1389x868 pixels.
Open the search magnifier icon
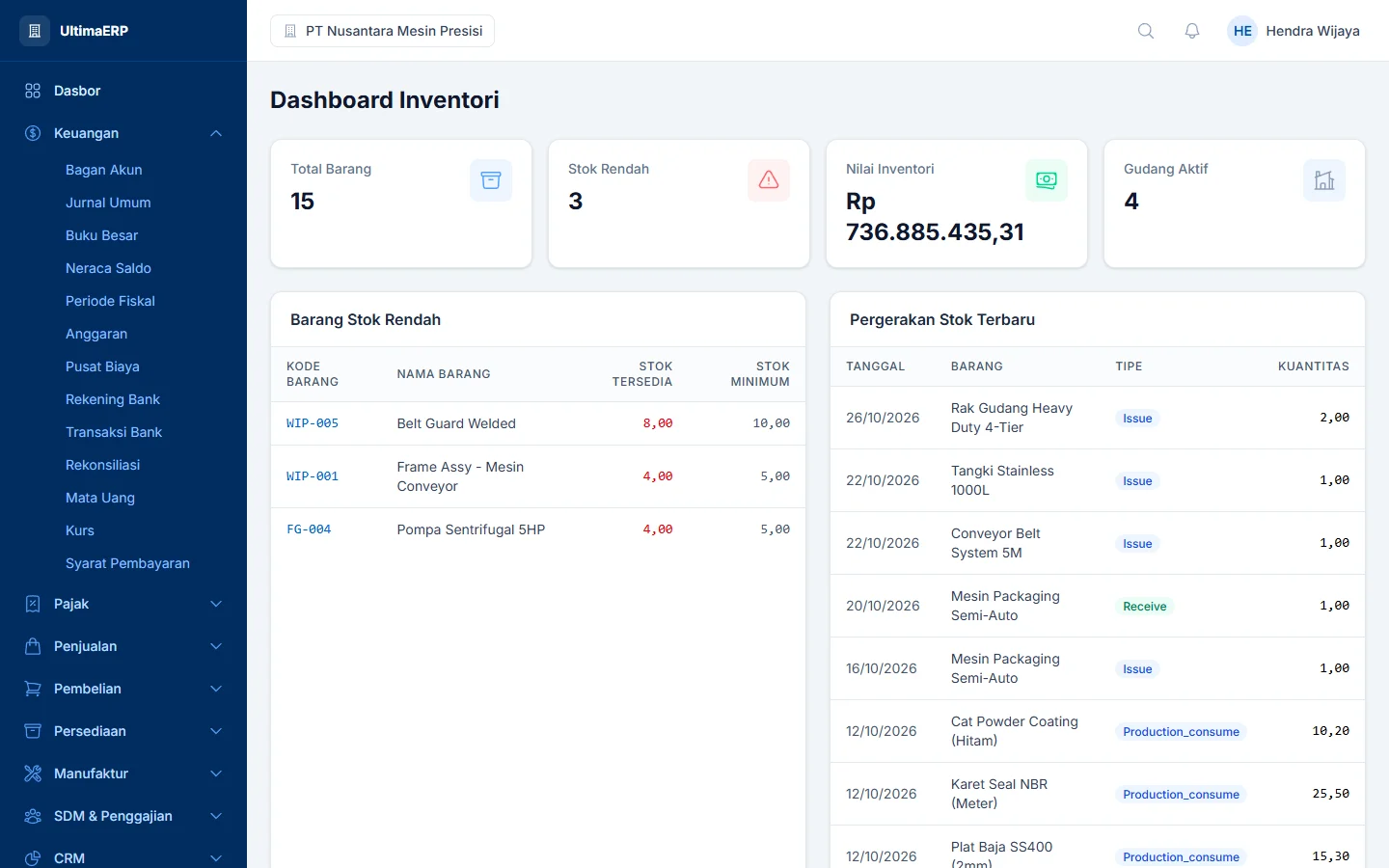coord(1146,31)
